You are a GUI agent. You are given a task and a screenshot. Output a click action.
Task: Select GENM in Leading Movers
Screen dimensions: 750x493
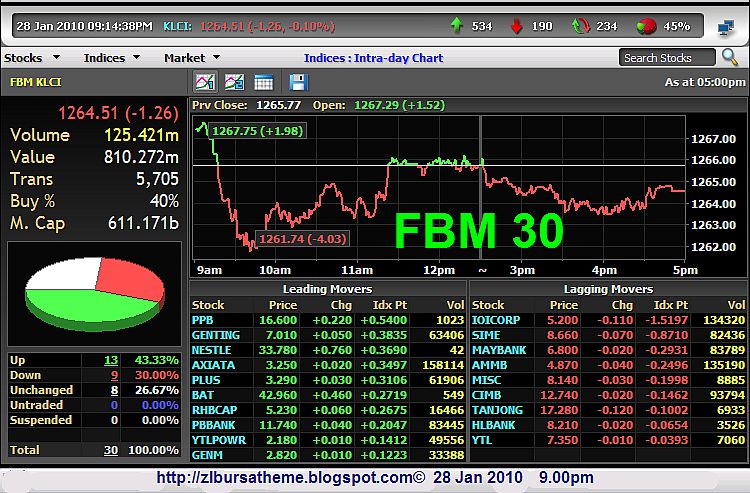click(207, 455)
